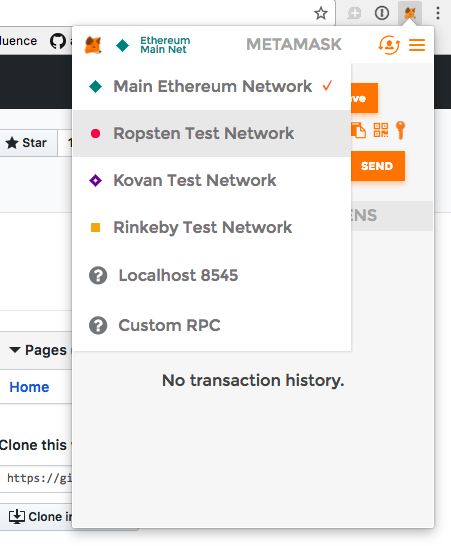Image resolution: width=451 pixels, height=546 pixels.
Task: Open the network selector showing Ethereum Main Net
Action: click(153, 45)
